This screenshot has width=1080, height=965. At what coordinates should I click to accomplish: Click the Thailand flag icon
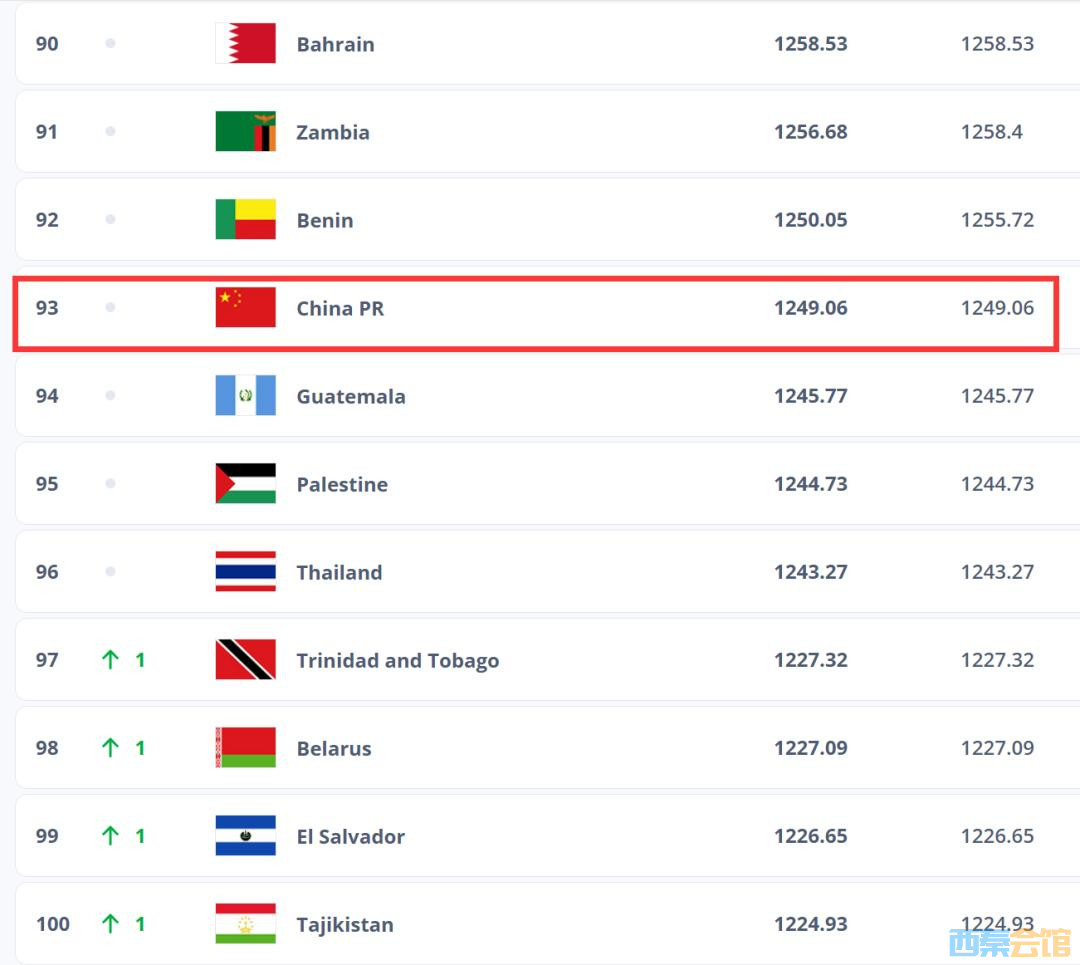[x=245, y=572]
